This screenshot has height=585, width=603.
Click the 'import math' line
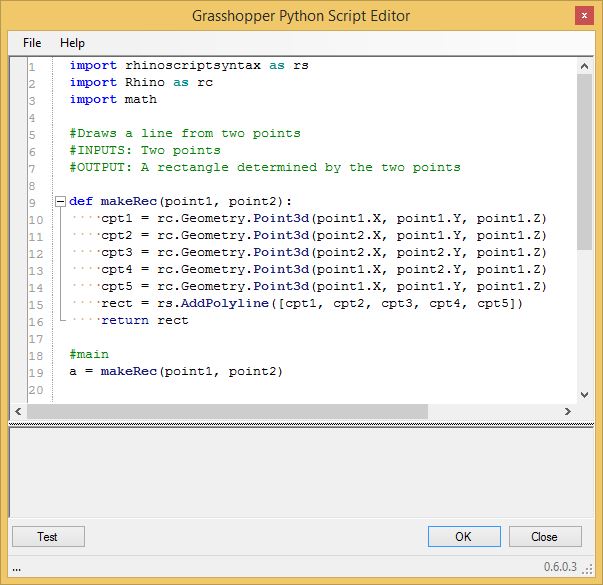pos(113,99)
